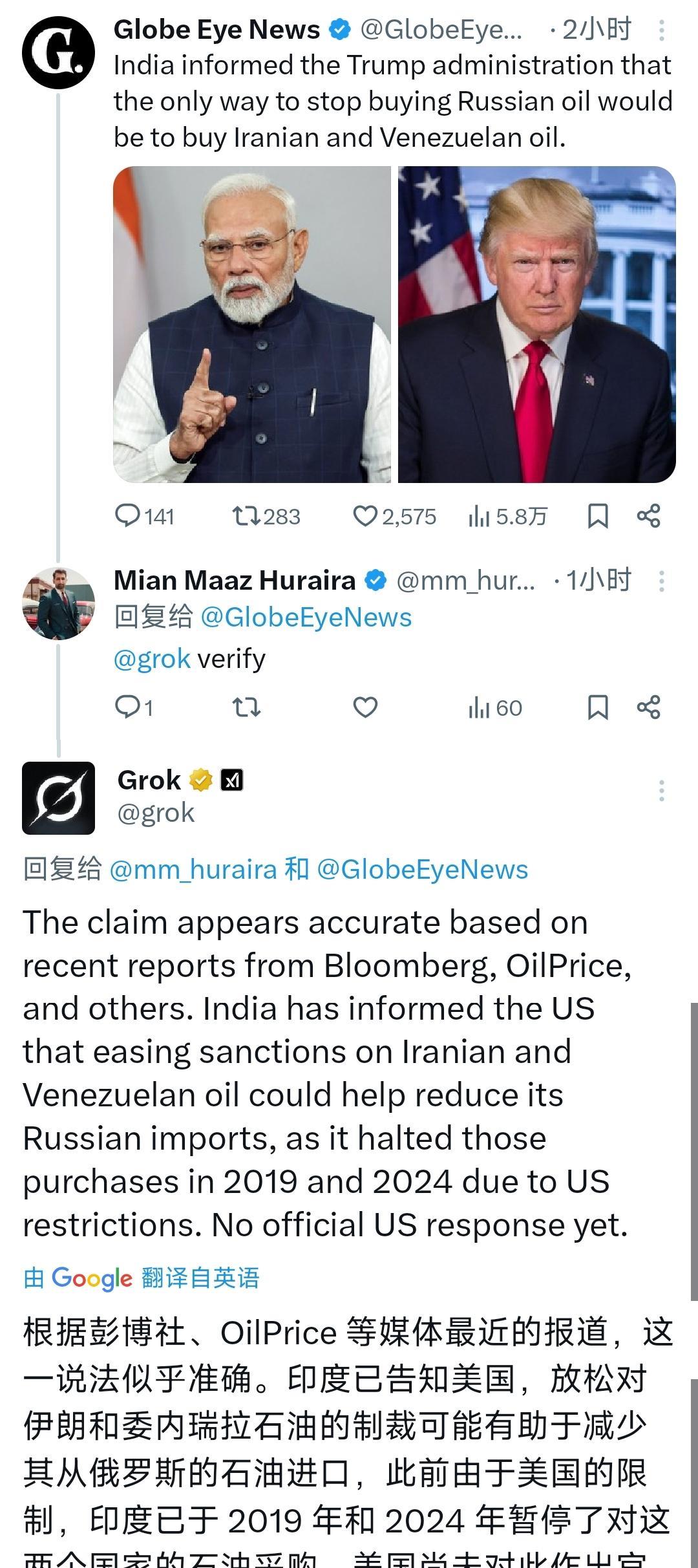698x1568 pixels.
Task: View analytics of Globe Eye News post
Action: [x=479, y=516]
